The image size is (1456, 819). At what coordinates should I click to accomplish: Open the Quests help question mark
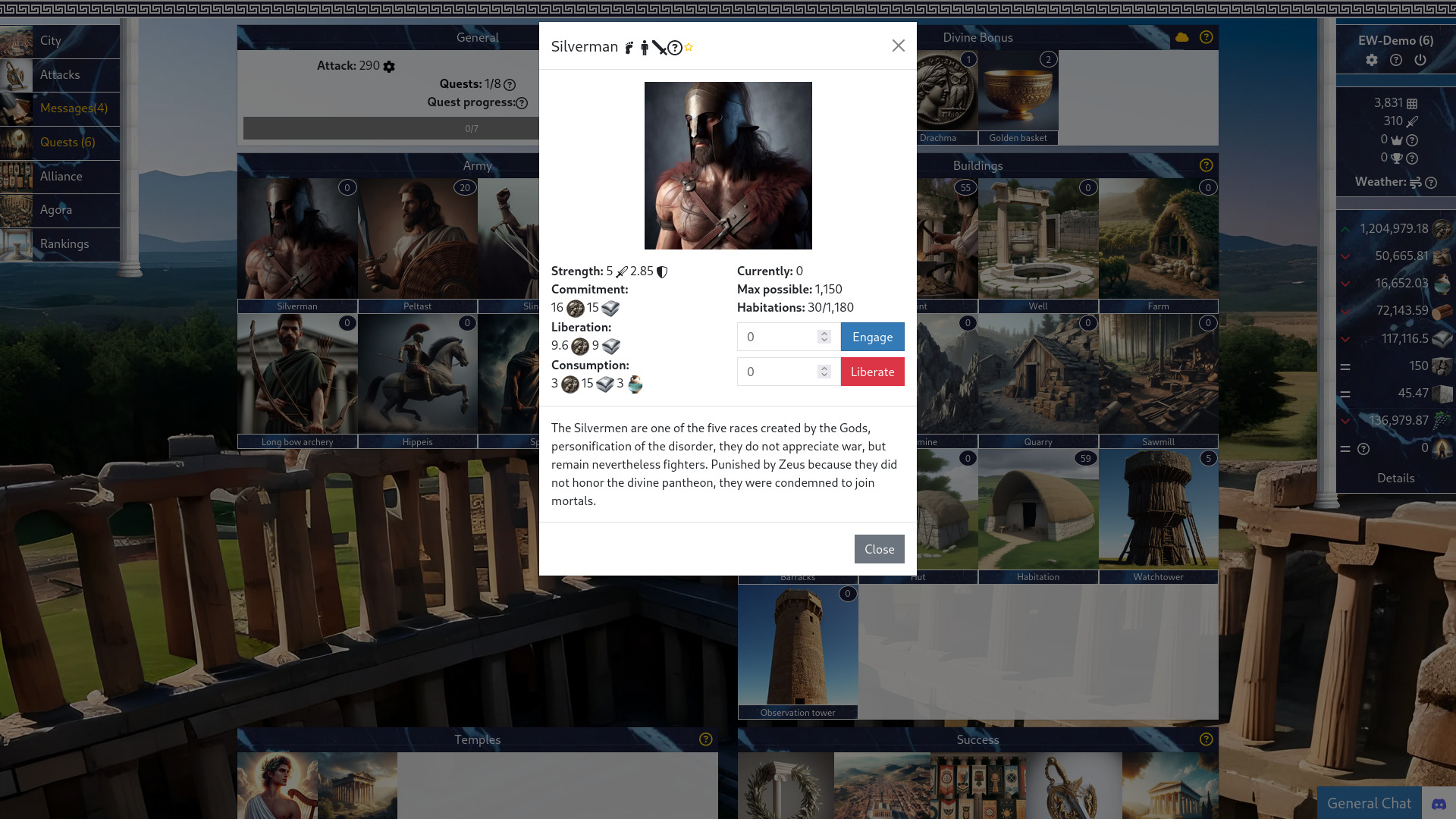pos(510,85)
